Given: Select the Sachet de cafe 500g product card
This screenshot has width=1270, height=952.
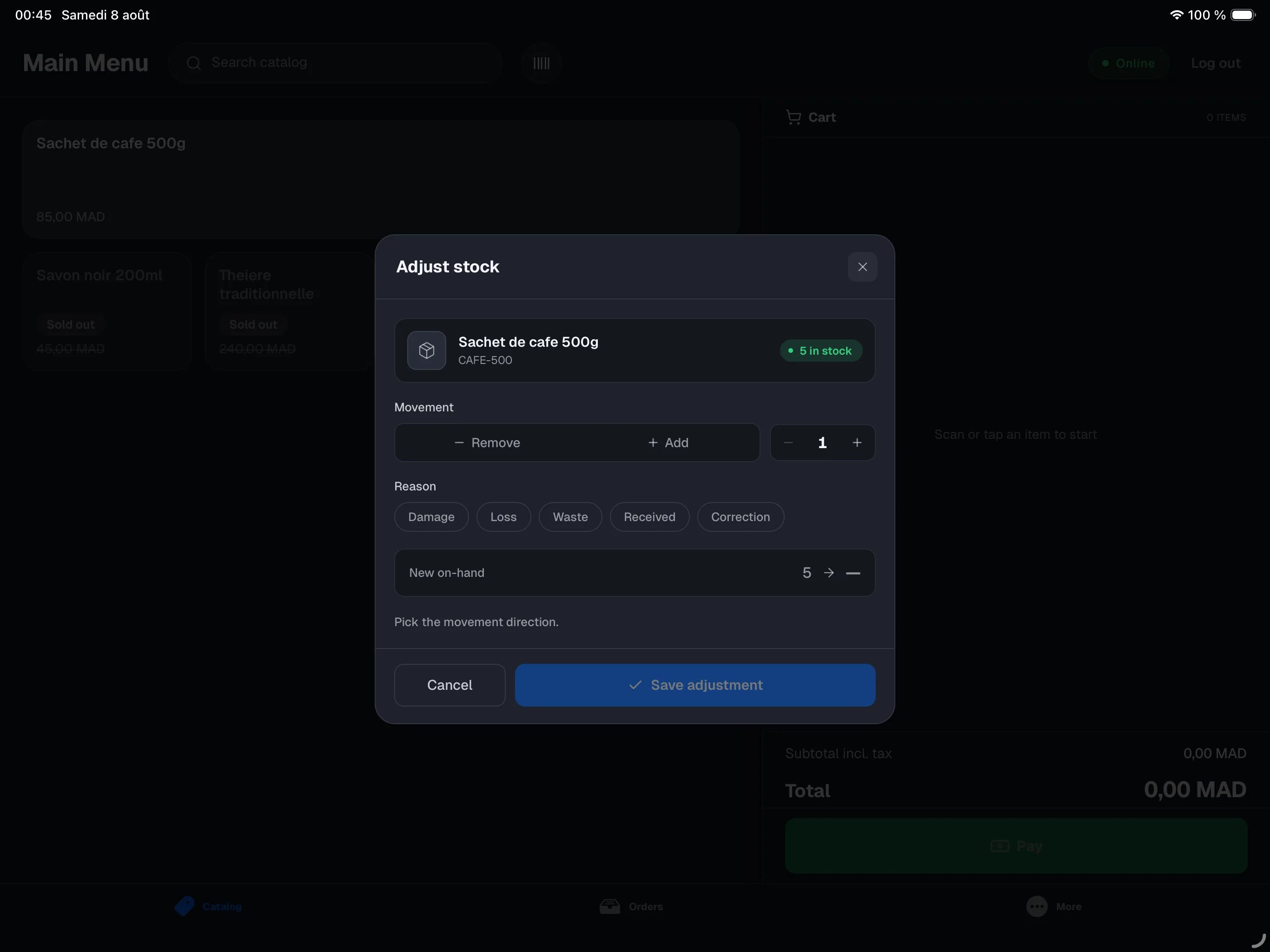Looking at the screenshot, I should [380, 179].
